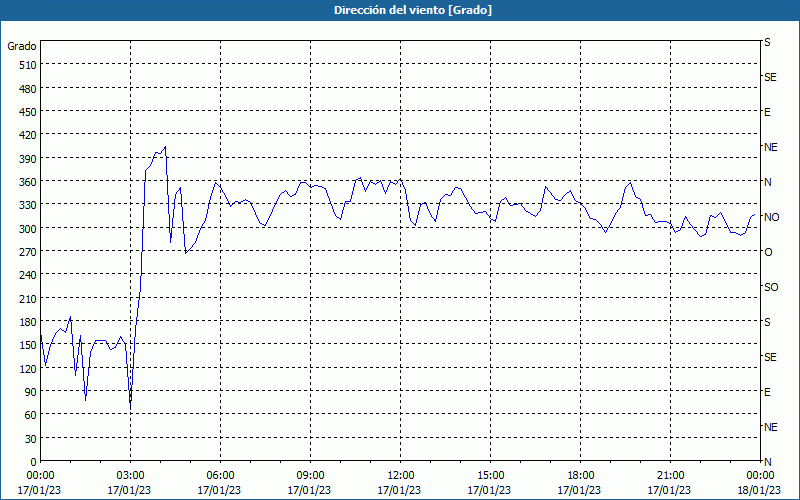Image resolution: width=800 pixels, height=500 pixels.
Task: Select the 270 y-axis value
Action: pos(29,252)
